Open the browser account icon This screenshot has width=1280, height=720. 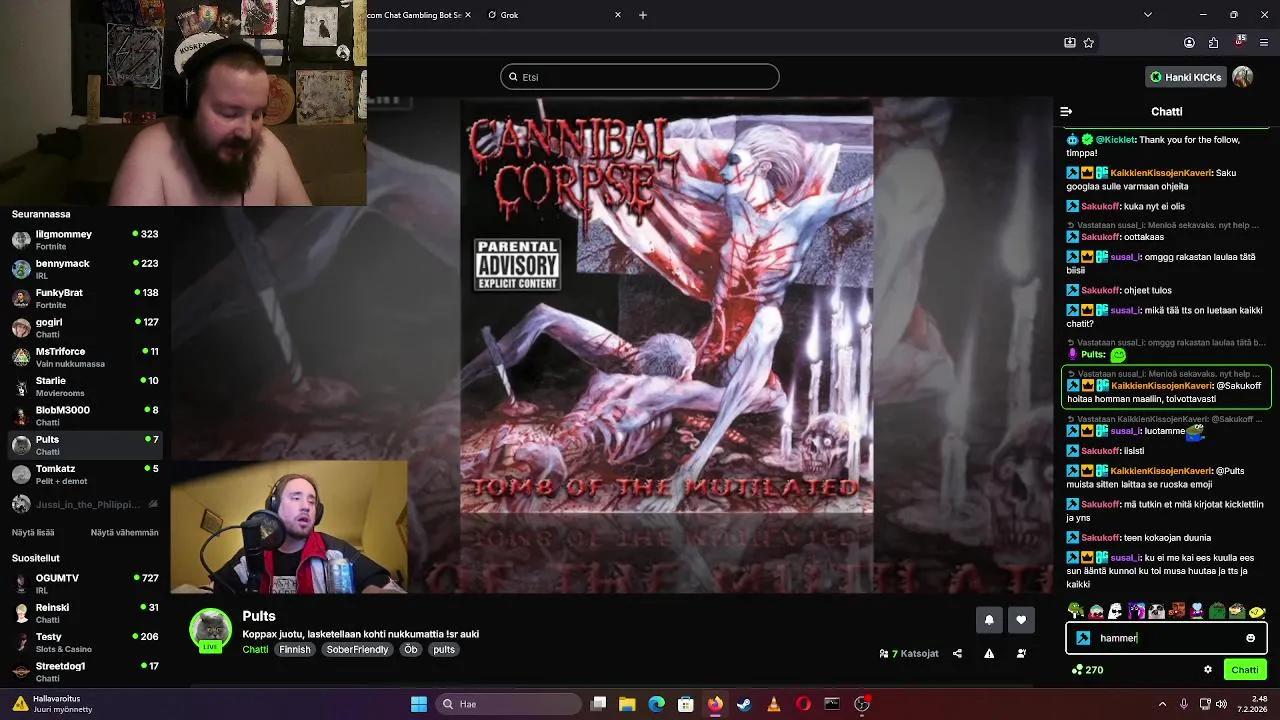[1189, 43]
